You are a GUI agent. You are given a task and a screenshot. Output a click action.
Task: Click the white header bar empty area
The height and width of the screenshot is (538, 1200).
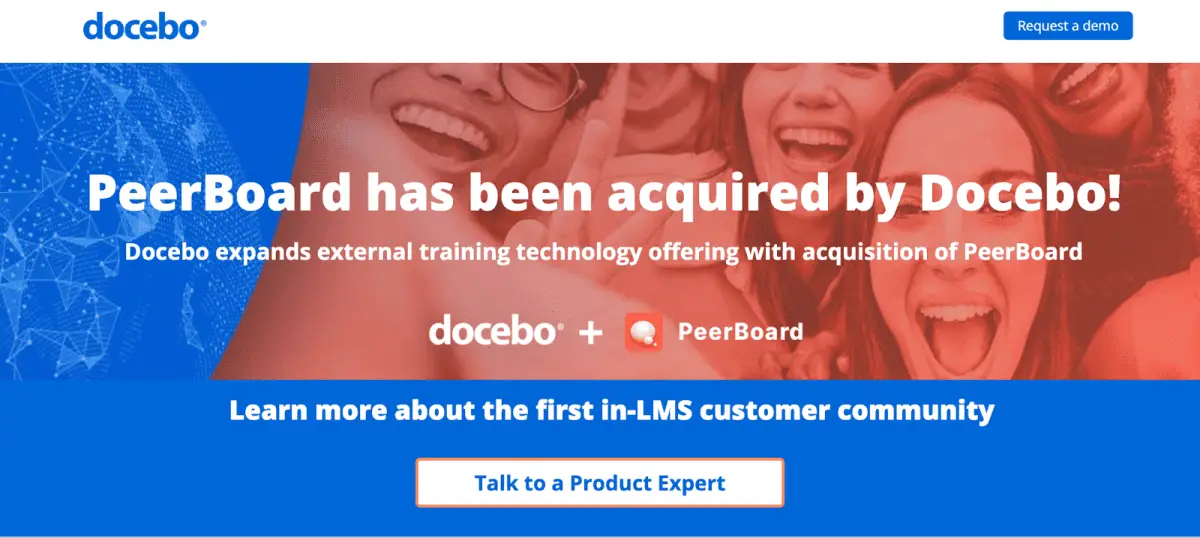(600, 30)
